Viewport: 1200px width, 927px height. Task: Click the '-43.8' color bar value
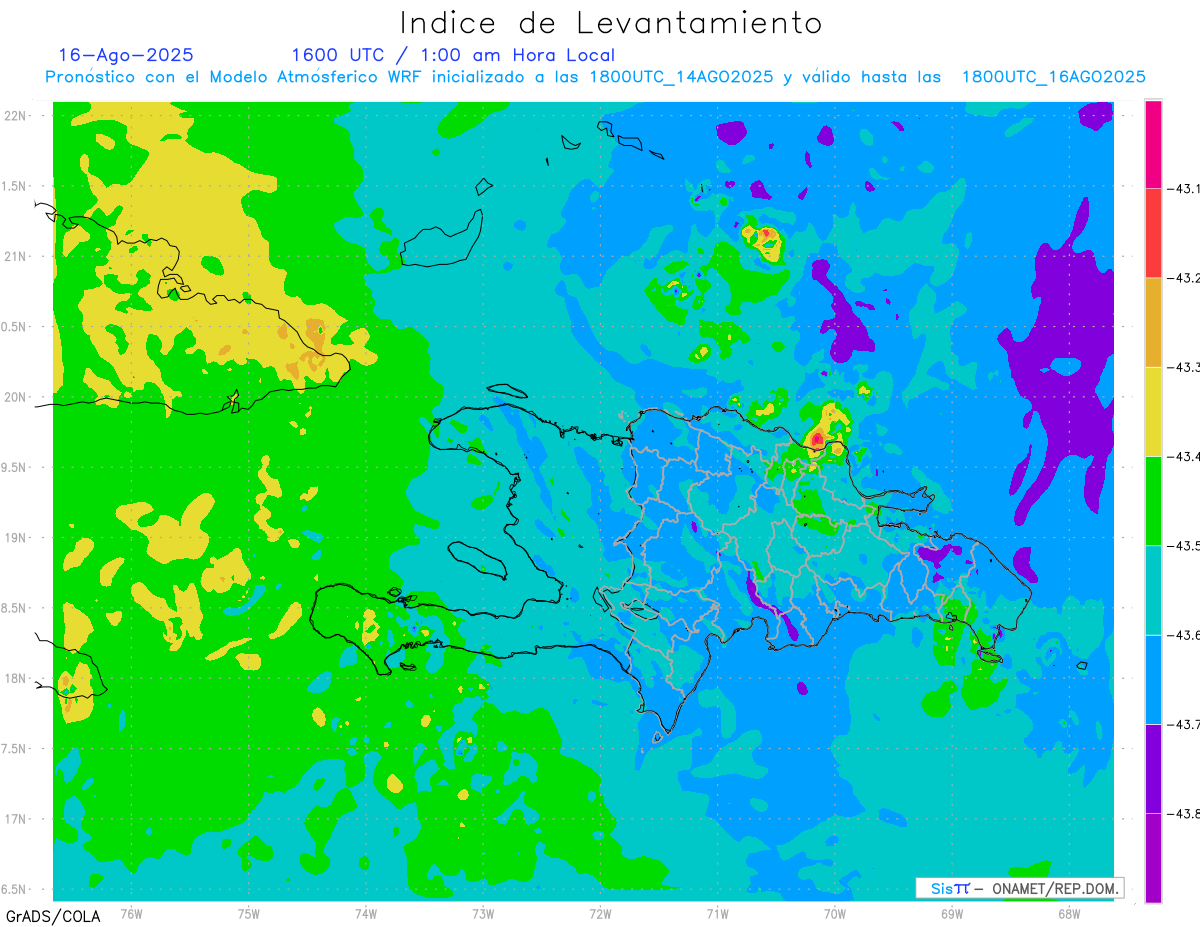(x=1184, y=814)
